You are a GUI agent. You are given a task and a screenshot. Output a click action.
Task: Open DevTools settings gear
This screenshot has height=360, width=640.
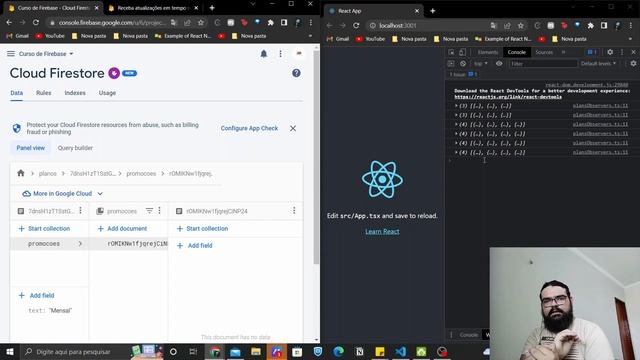610,52
